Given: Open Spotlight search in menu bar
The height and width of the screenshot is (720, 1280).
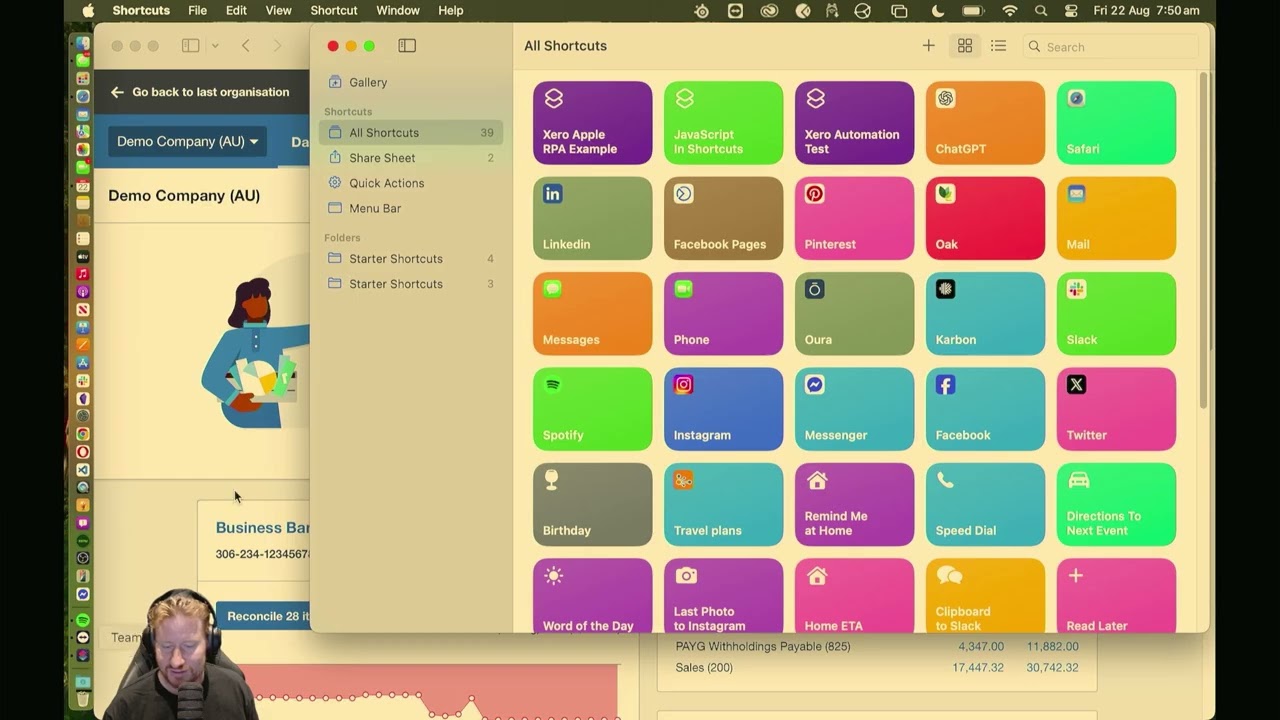Looking at the screenshot, I should click(1041, 11).
